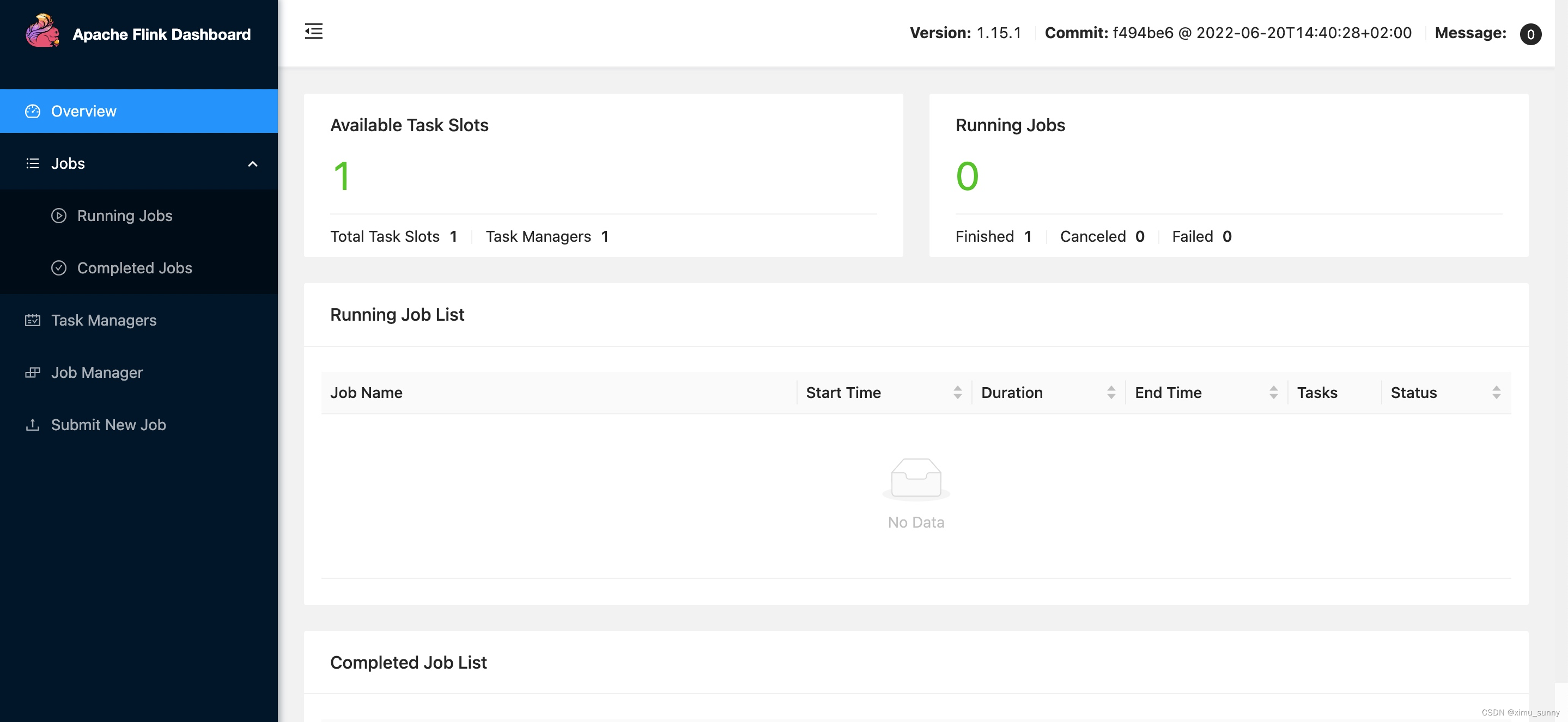Screen dimensions: 1568x722
Task: Click the Completed Jobs icon
Action: tap(60, 267)
